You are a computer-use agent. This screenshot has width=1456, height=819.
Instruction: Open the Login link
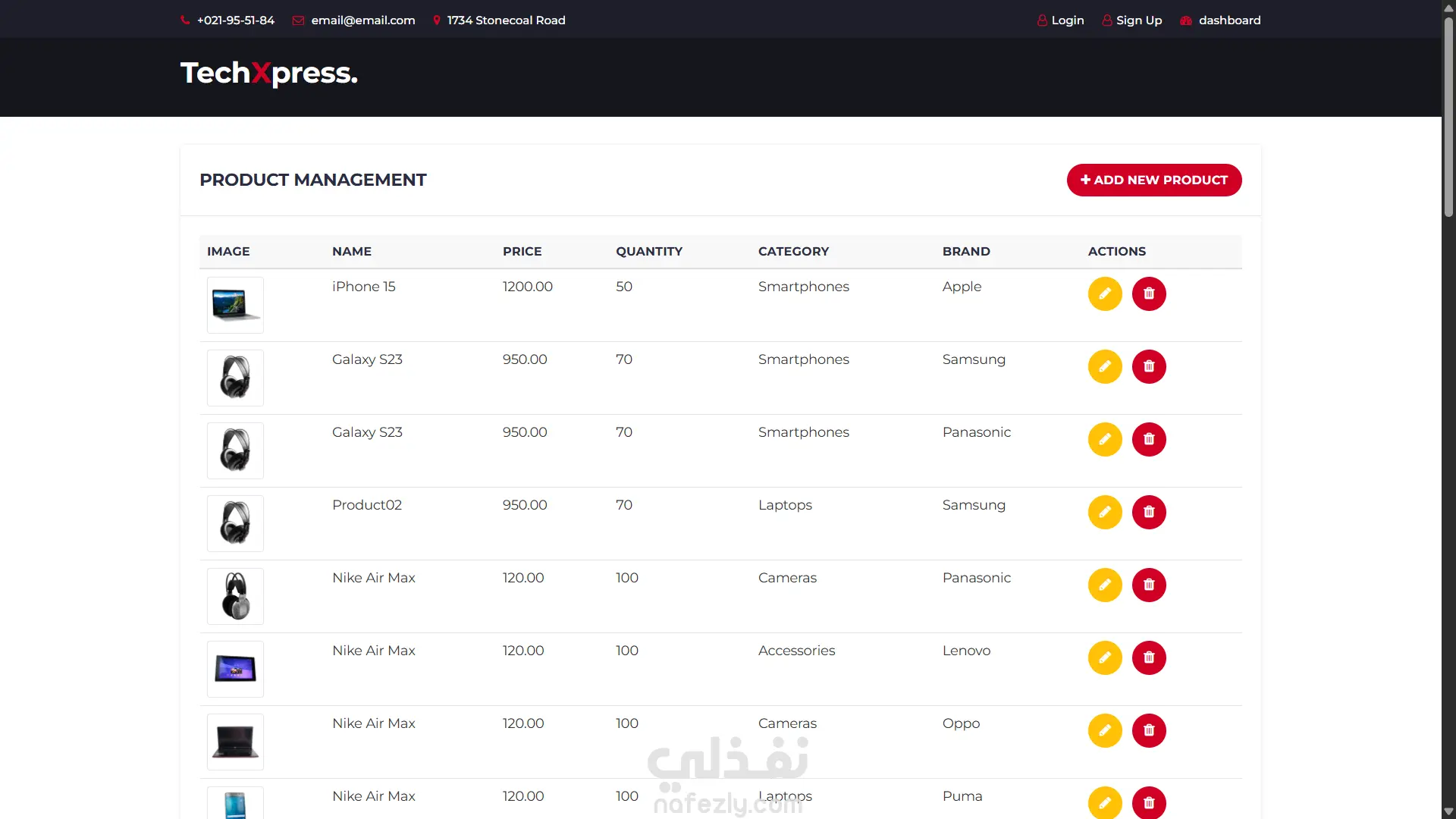[x=1061, y=20]
